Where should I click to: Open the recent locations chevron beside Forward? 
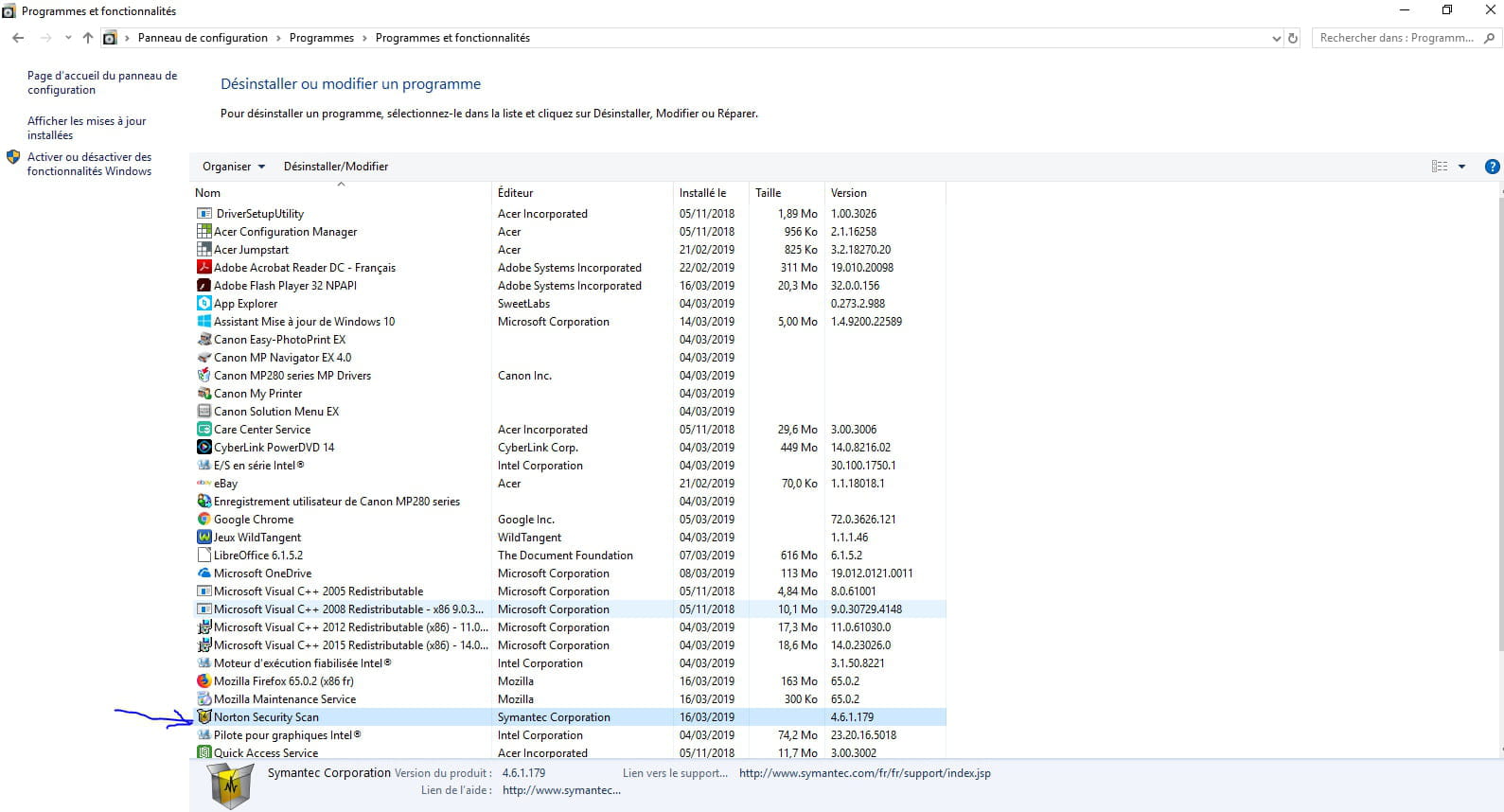(68, 38)
